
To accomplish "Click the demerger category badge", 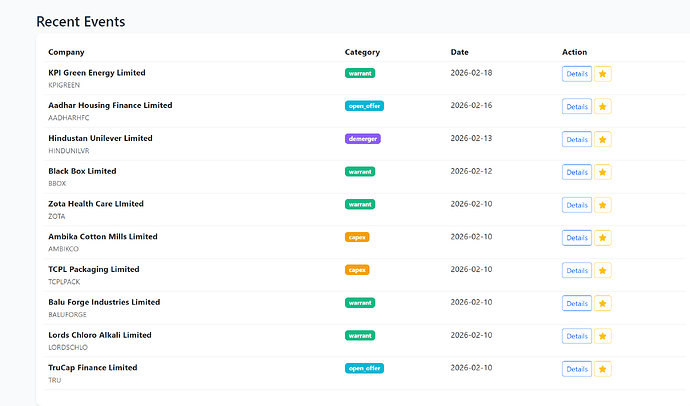I will click(x=362, y=139).
